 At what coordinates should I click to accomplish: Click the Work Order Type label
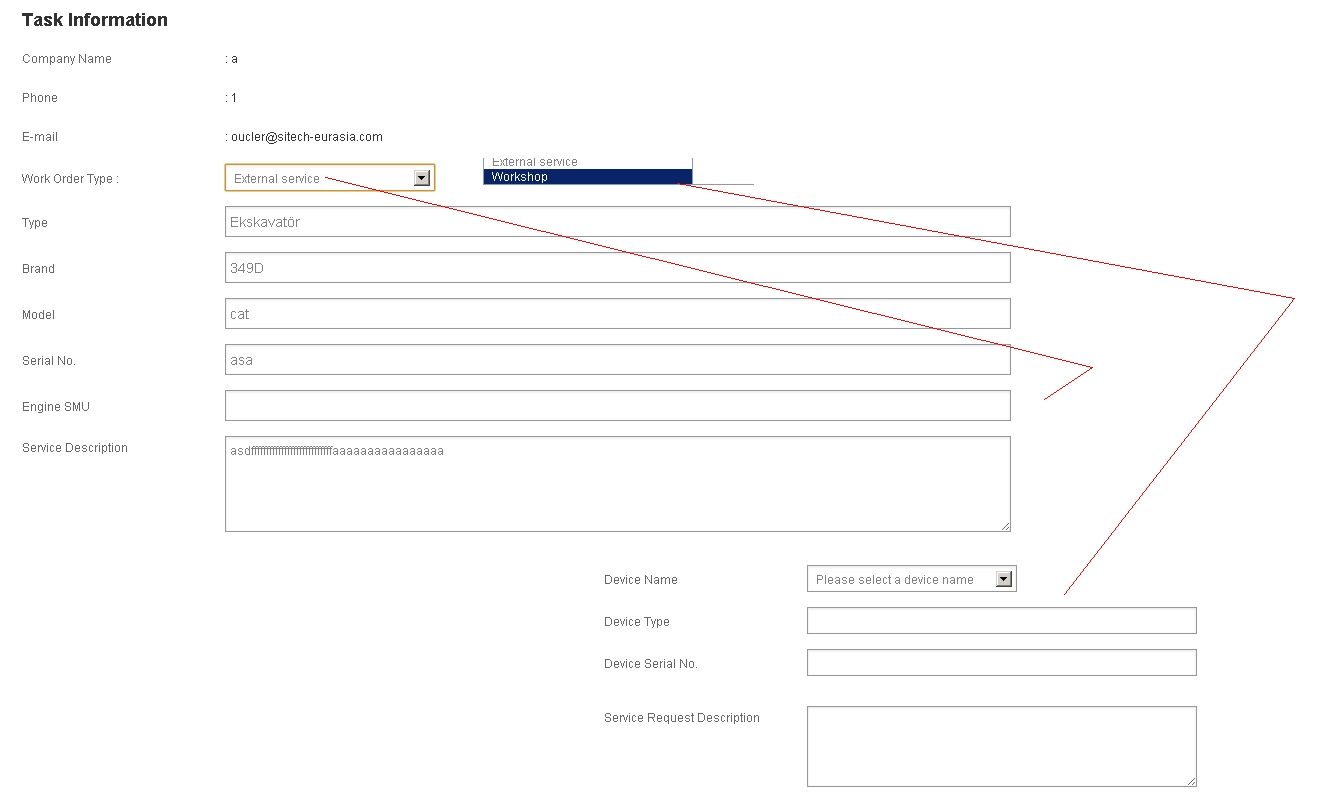tap(70, 179)
